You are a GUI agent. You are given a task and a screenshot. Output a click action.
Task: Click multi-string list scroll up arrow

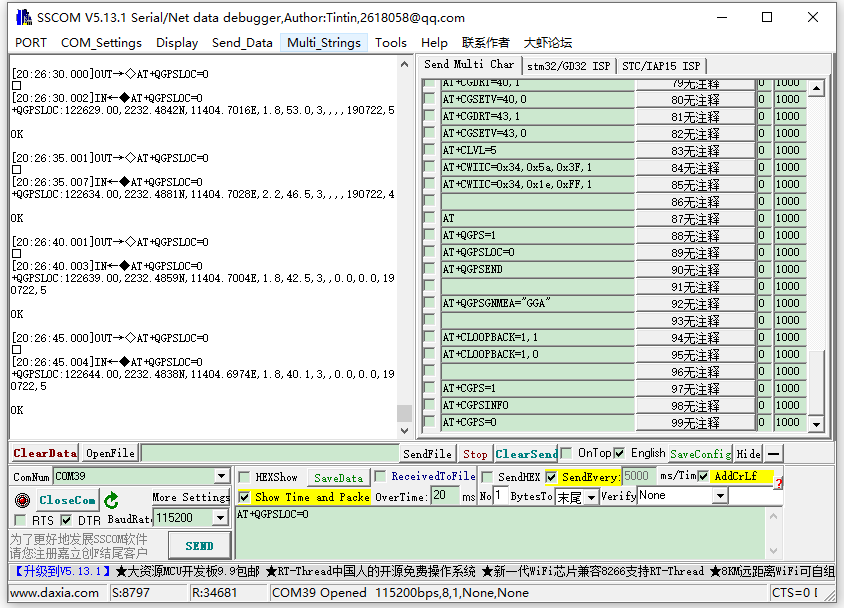(x=817, y=88)
